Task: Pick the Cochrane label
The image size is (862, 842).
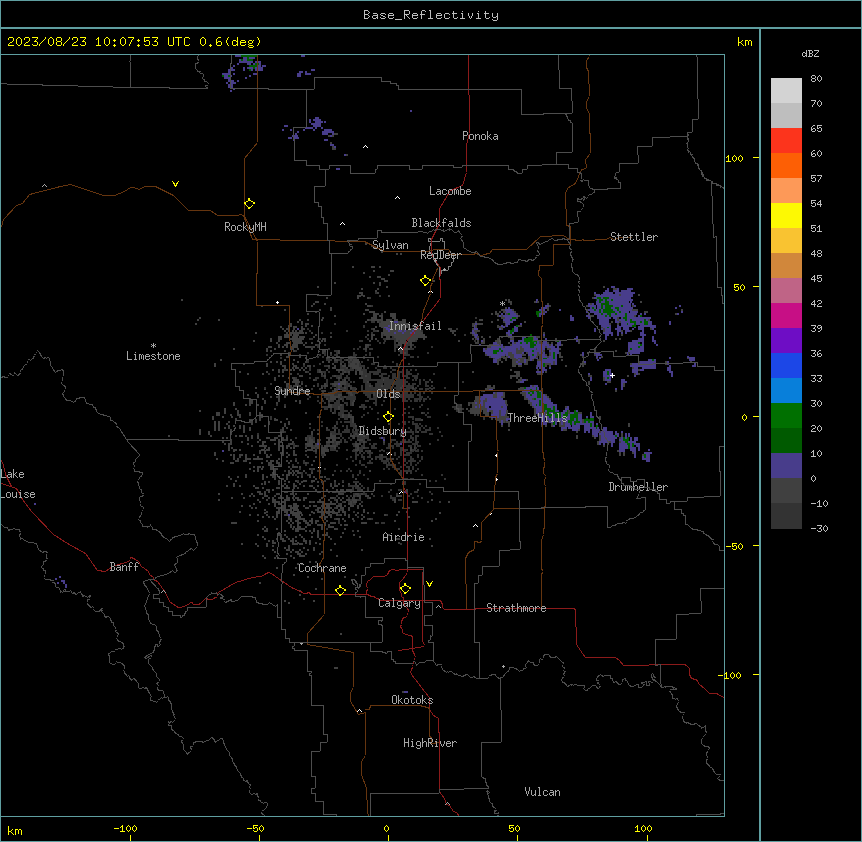Action: (322, 568)
